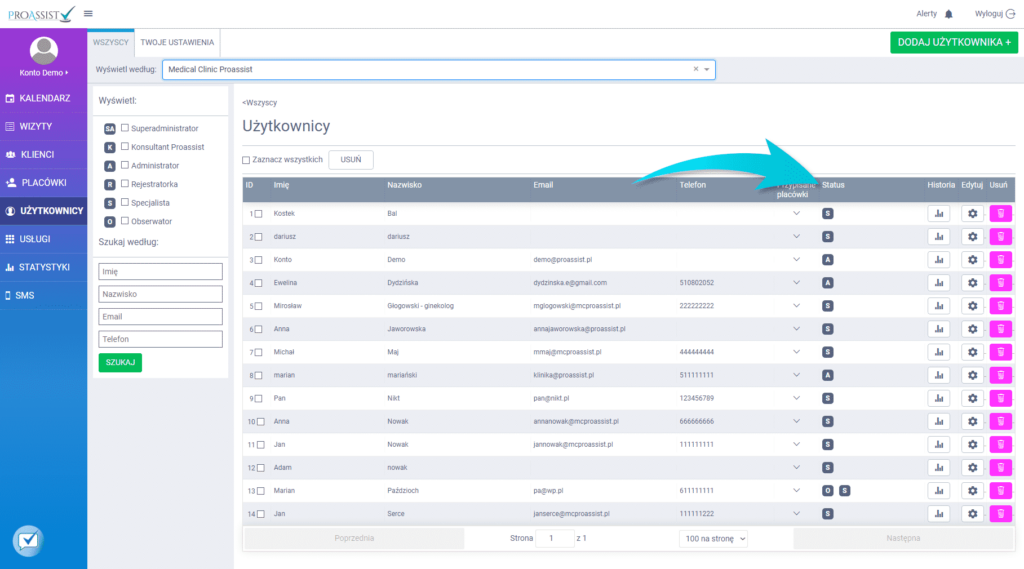
Task: Open STATYSTYKI in the sidebar
Action: 43,267
